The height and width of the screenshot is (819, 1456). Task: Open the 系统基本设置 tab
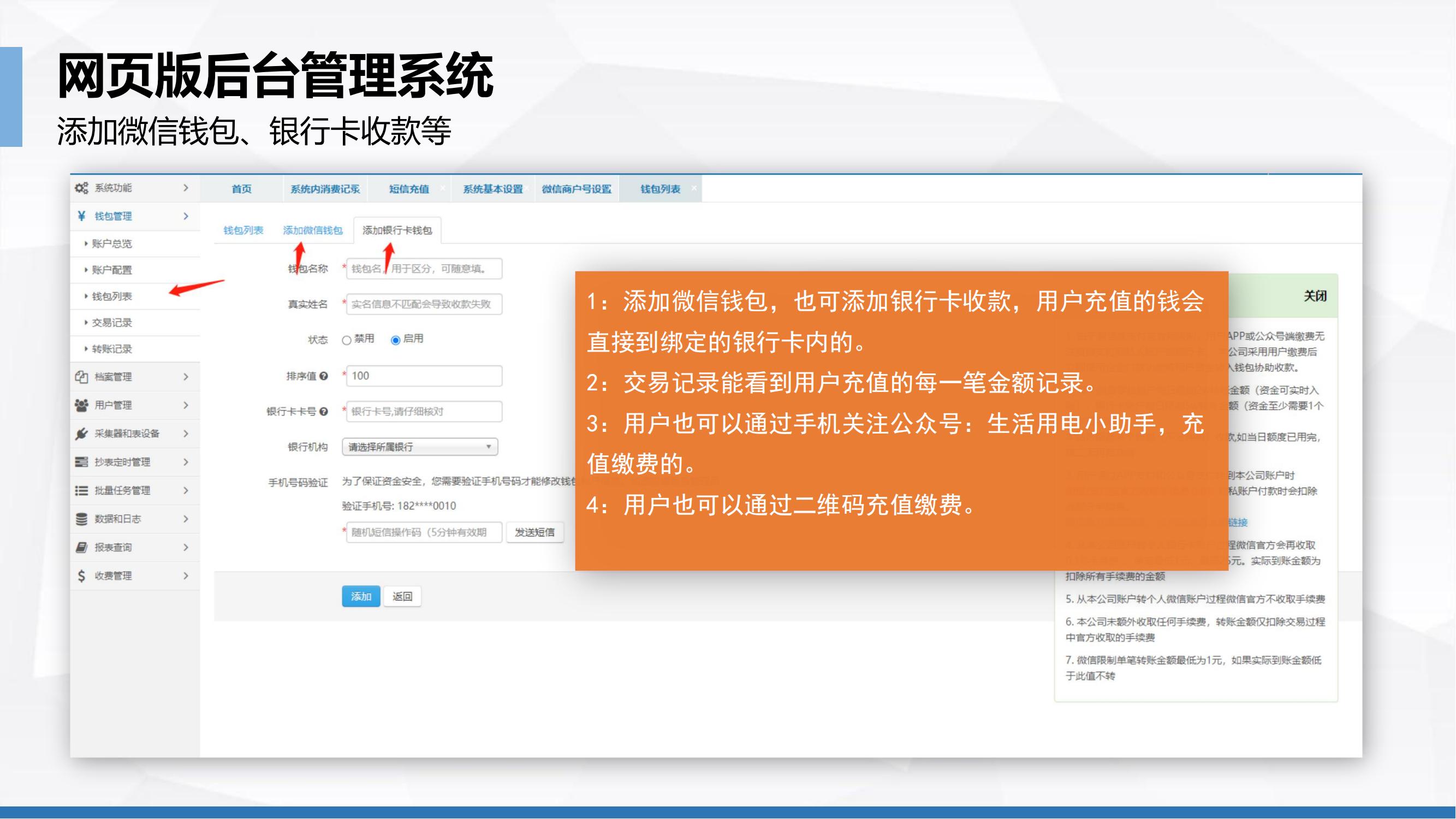pyautogui.click(x=492, y=189)
